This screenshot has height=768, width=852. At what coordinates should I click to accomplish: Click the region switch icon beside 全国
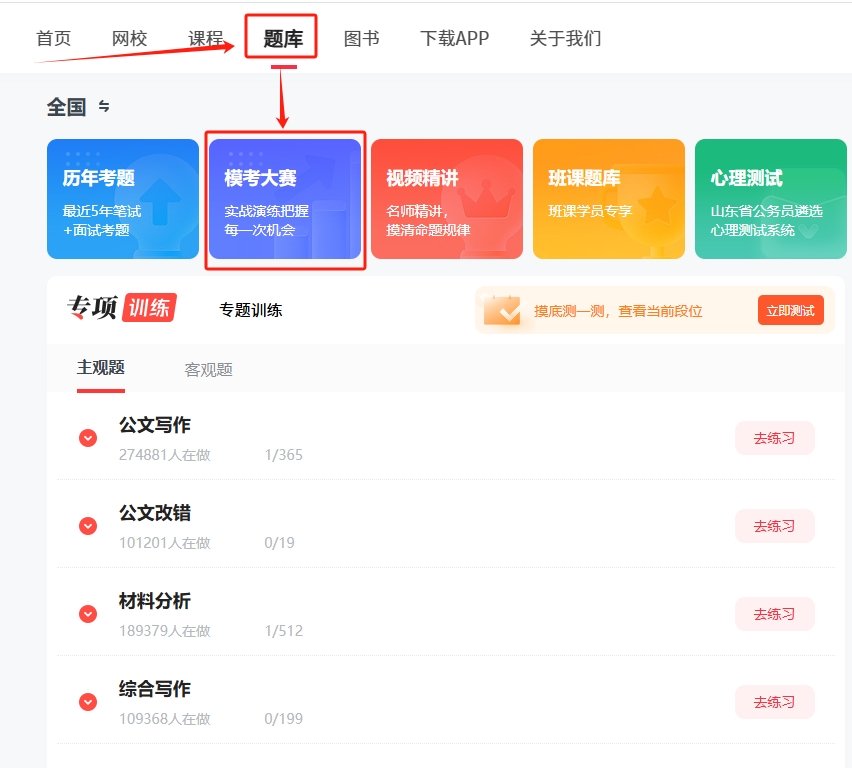pos(104,107)
